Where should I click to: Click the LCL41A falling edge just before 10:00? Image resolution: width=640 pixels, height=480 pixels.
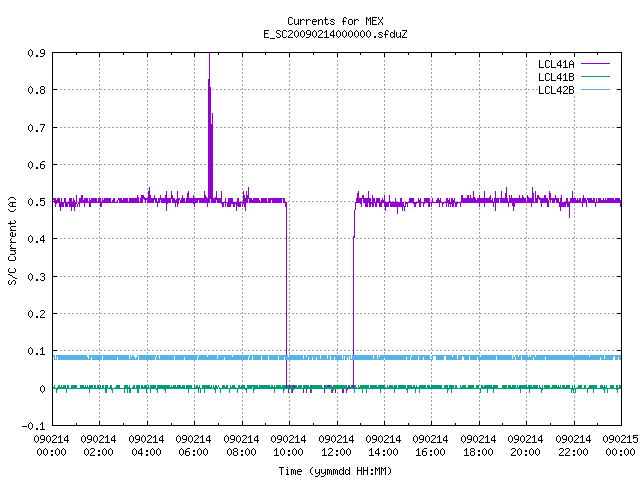coord(287,296)
